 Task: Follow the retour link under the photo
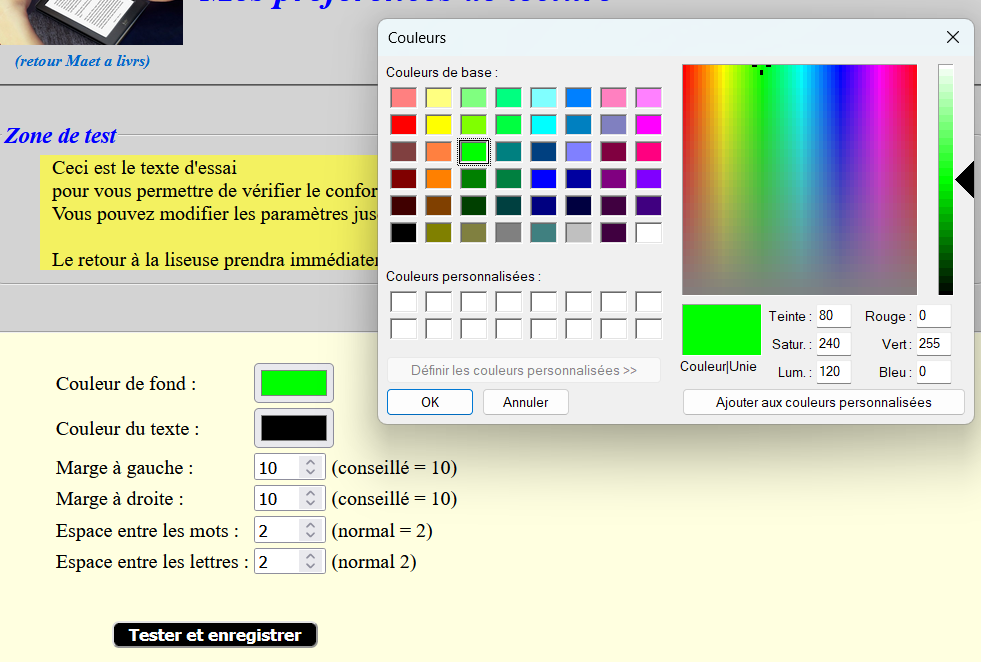tap(83, 61)
